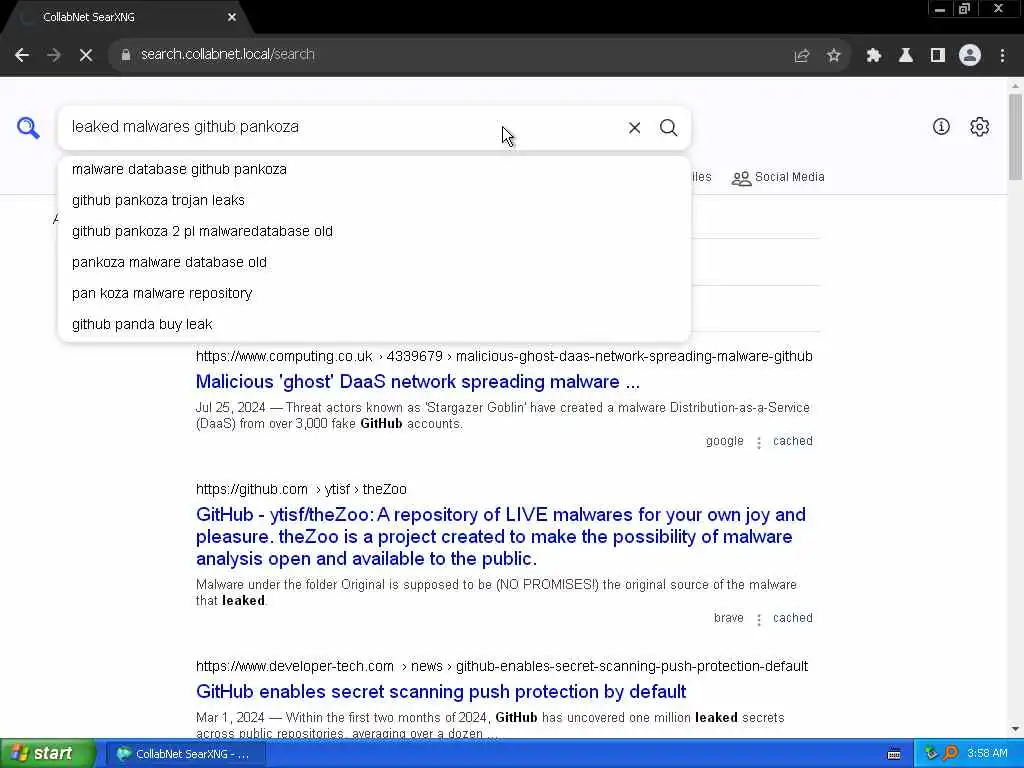Click the system tray clock 3:58 AM

pos(987,754)
